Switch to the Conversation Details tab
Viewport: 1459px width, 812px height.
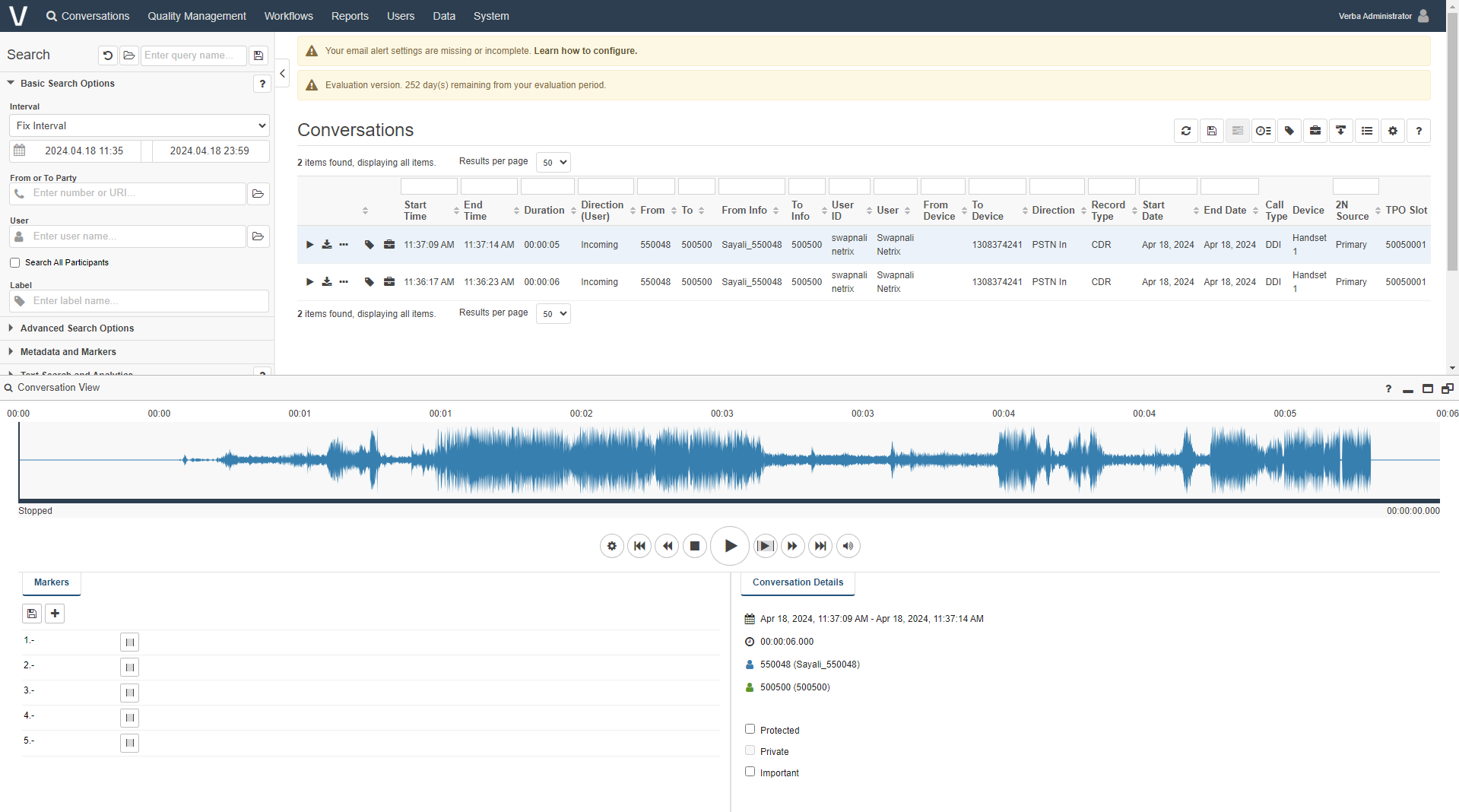point(798,582)
